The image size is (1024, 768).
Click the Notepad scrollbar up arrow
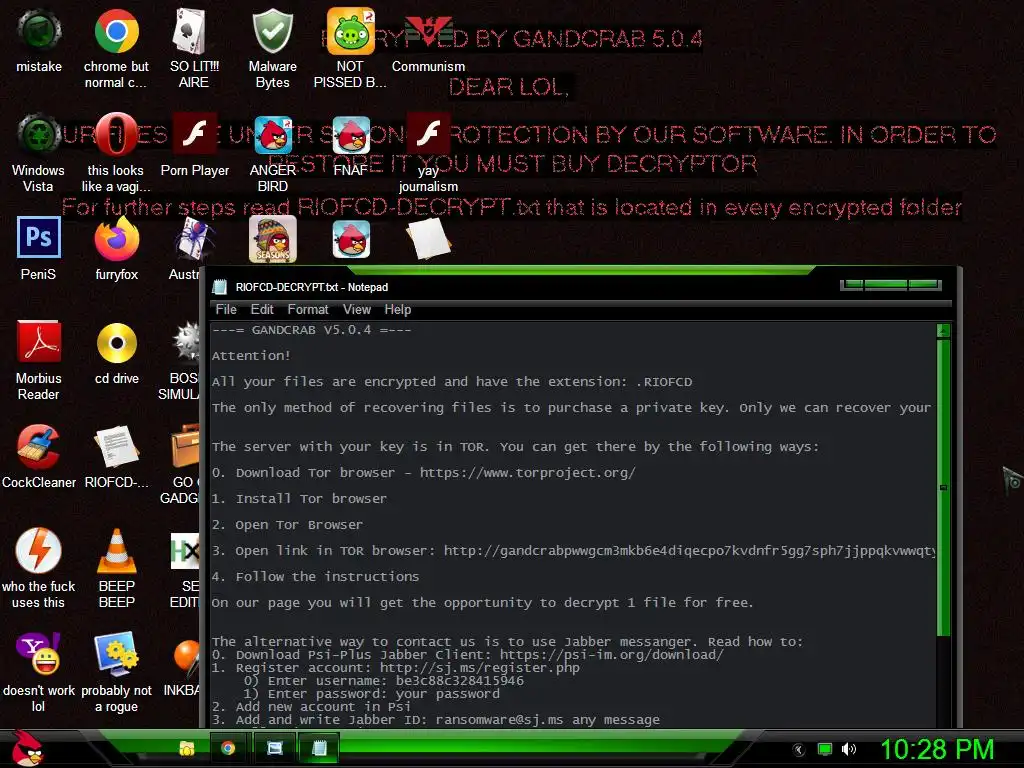(943, 331)
